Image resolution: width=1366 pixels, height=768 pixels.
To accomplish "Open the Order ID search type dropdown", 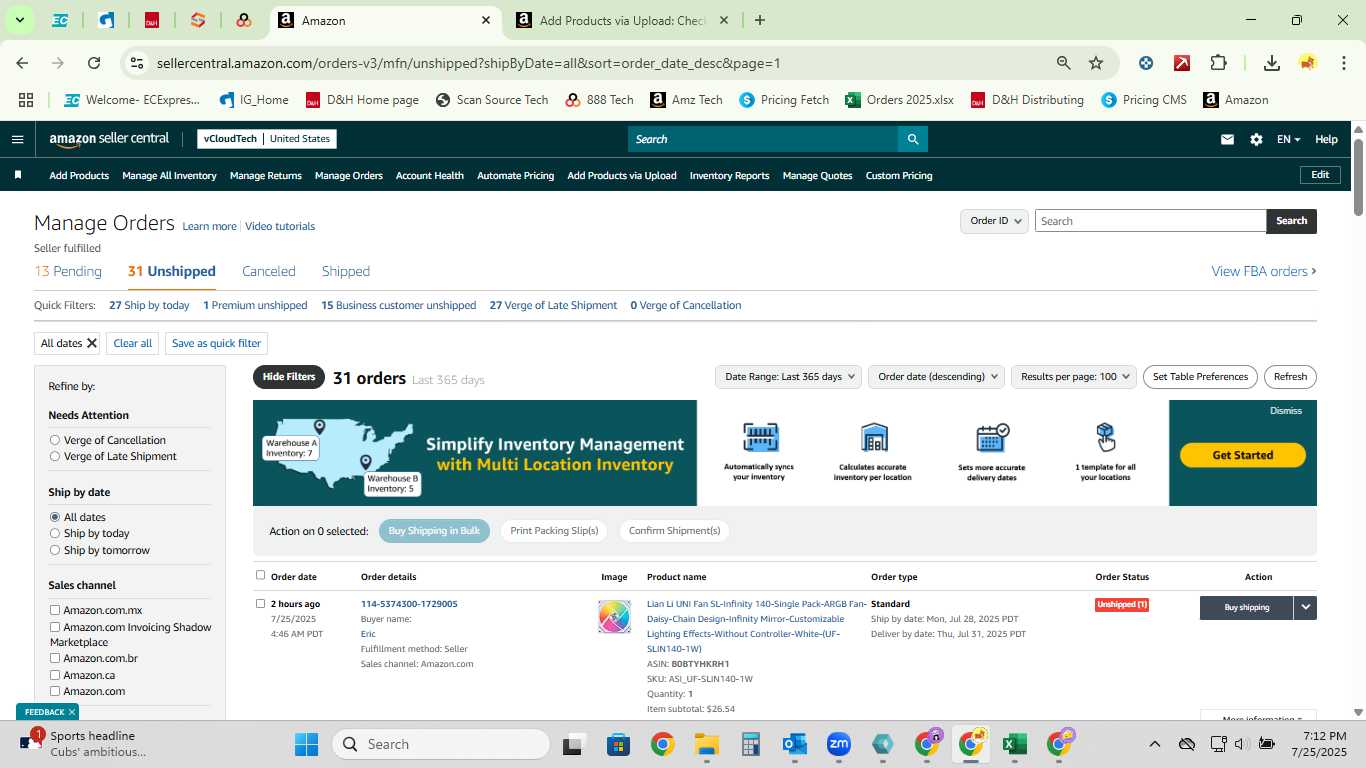I will pyautogui.click(x=995, y=221).
